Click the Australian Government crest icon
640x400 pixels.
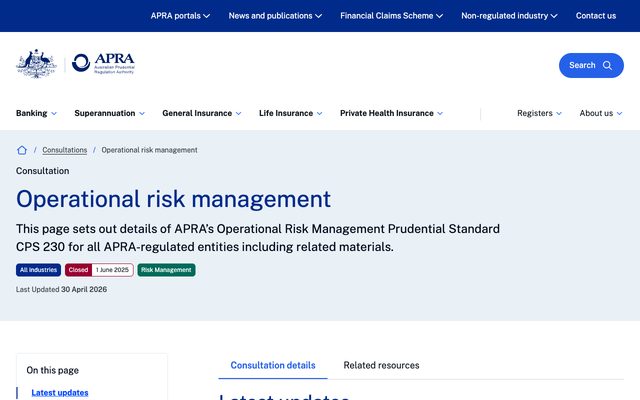36,63
